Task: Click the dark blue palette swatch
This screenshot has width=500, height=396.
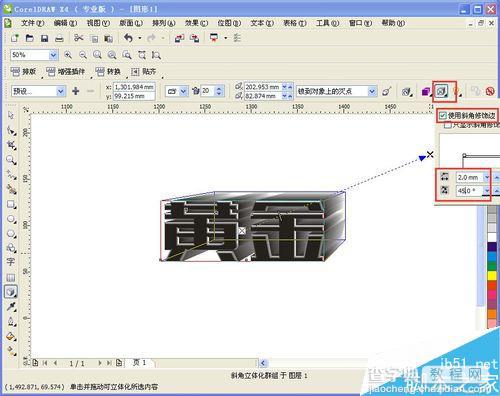Action: pyautogui.click(x=492, y=247)
